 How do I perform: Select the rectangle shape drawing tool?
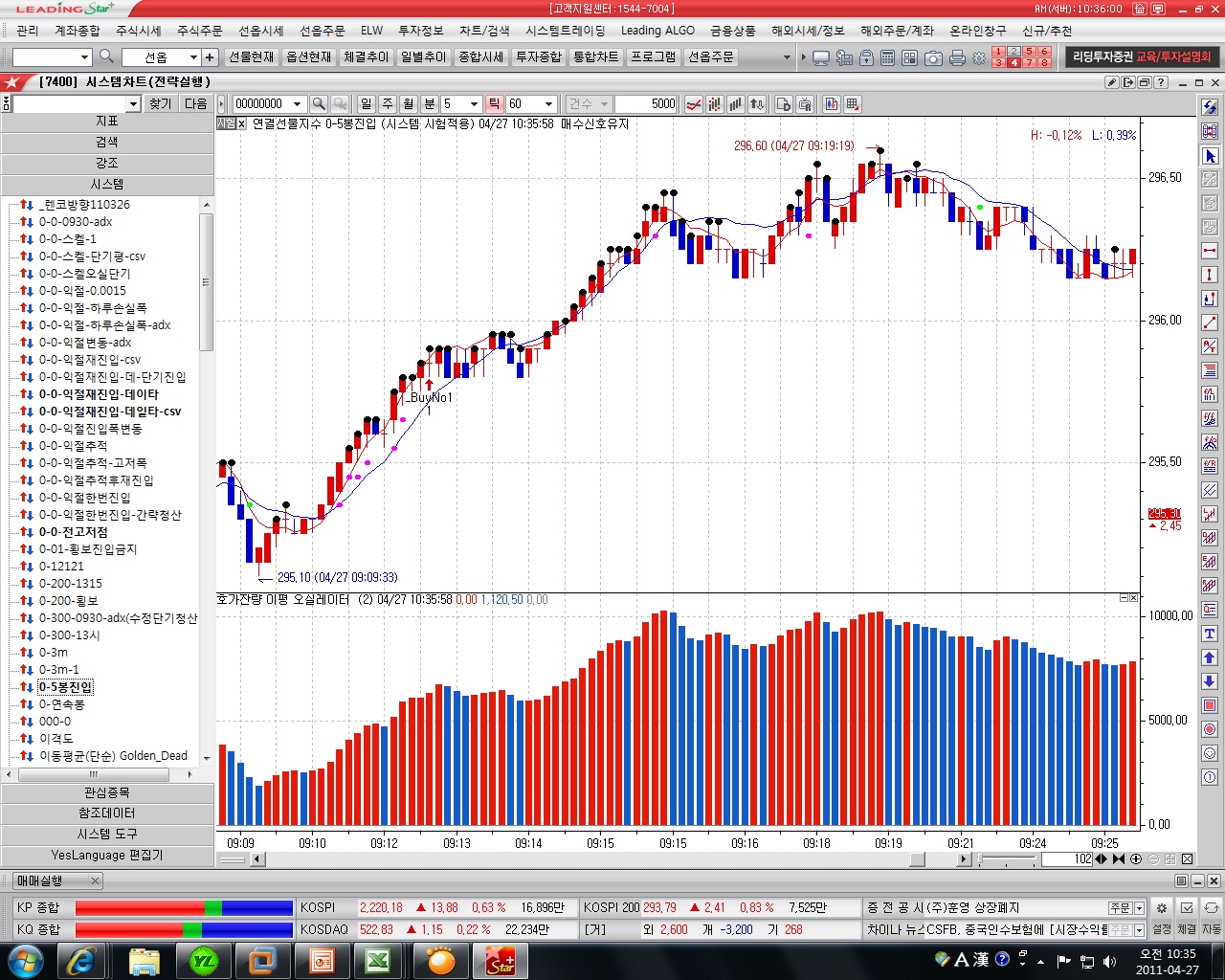(1210, 705)
